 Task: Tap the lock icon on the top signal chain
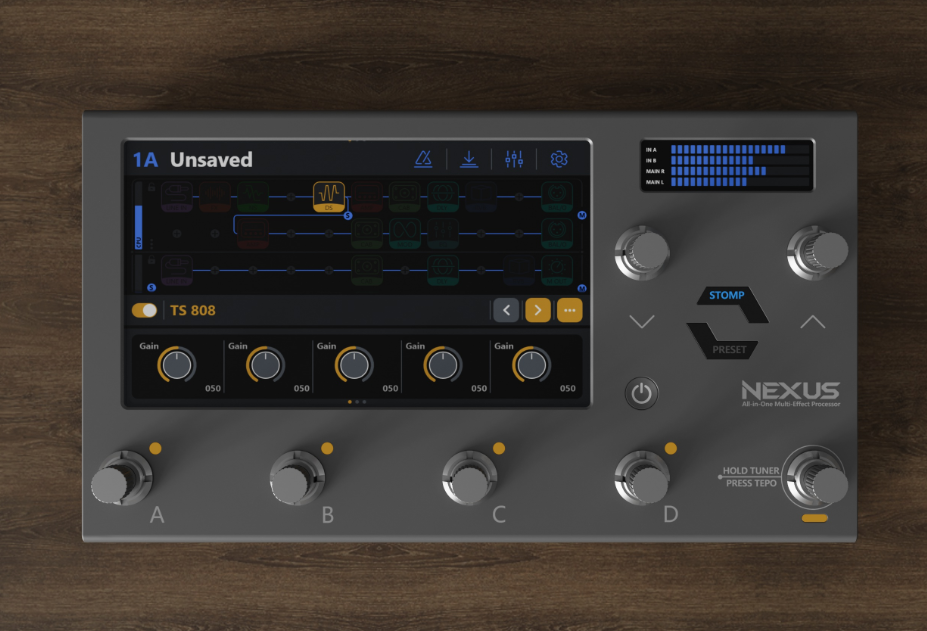click(x=151, y=187)
